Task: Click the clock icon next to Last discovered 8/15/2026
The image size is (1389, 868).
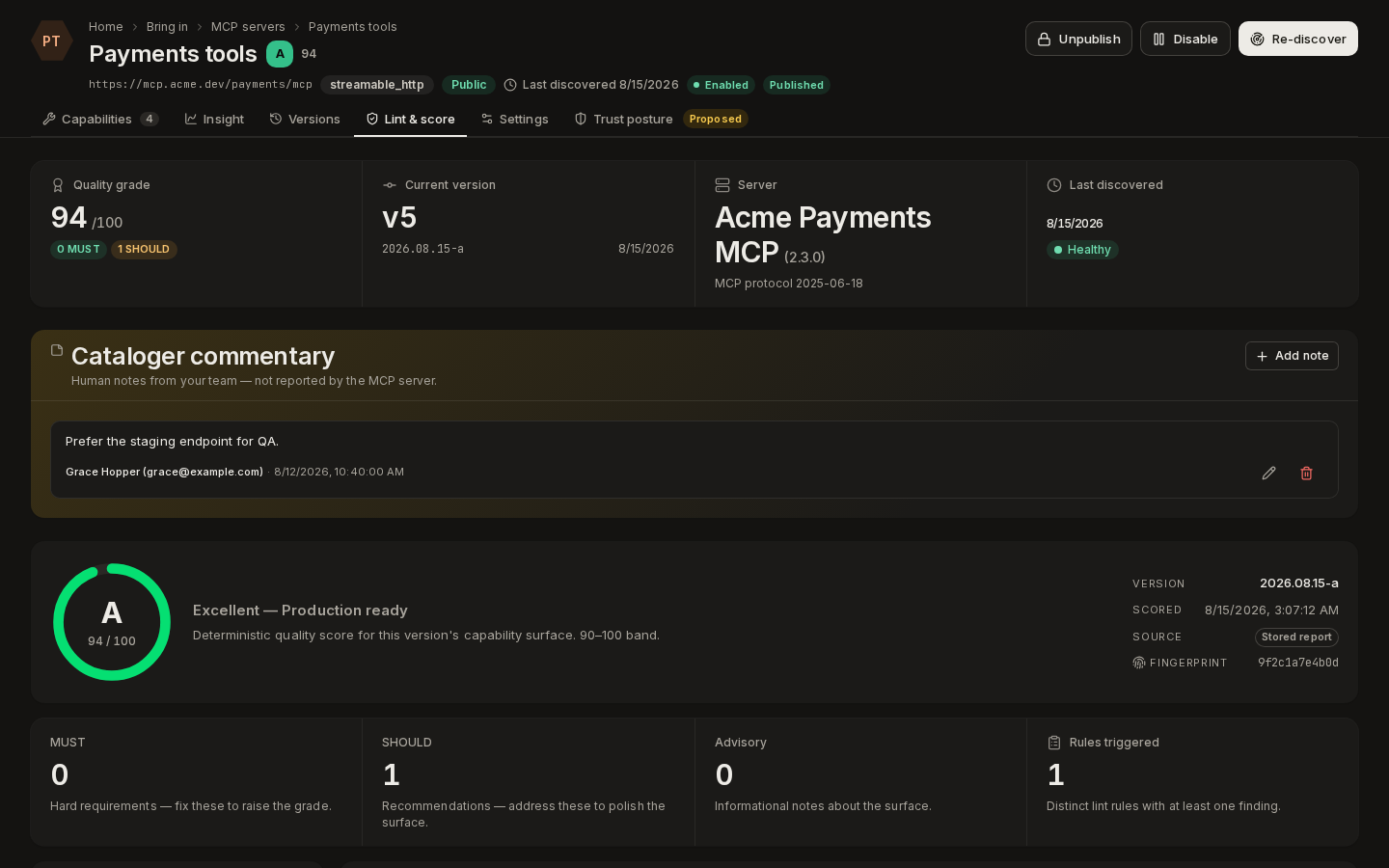Action: pos(510,85)
